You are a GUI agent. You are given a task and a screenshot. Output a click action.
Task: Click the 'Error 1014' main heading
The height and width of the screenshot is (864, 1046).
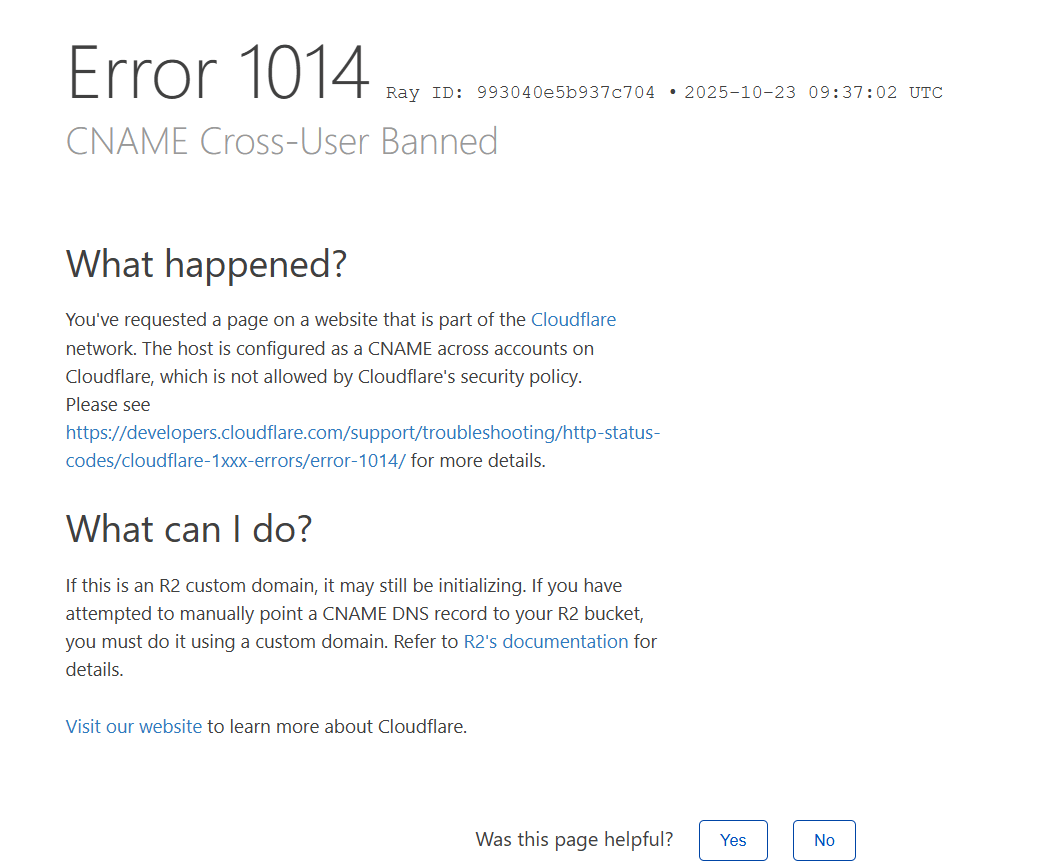[218, 74]
